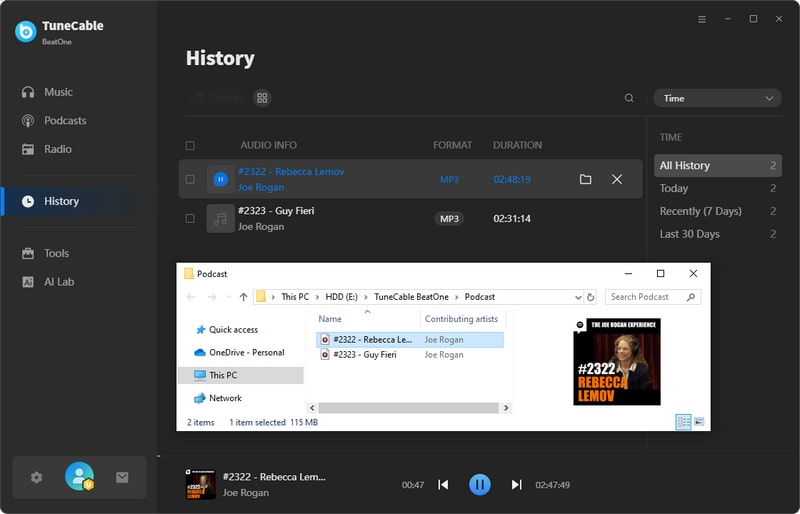The image size is (800, 514).
Task: Open the Radio section
Action: 46,149
